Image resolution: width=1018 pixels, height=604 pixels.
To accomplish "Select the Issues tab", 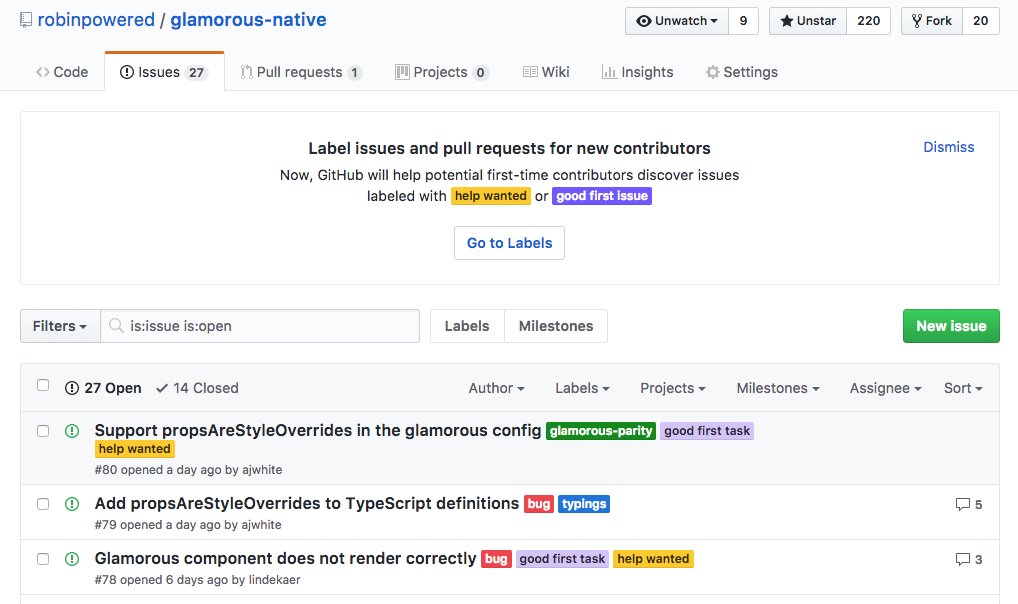I will (x=164, y=72).
